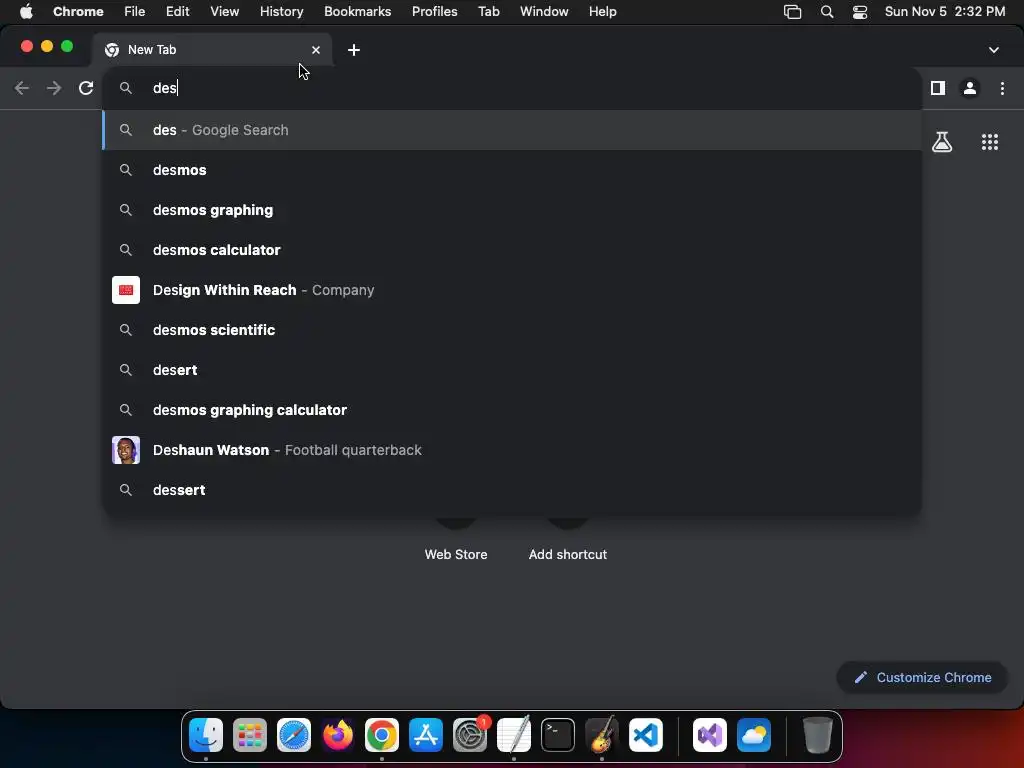Open the Search Labs flask icon
The height and width of the screenshot is (768, 1024).
[942, 142]
